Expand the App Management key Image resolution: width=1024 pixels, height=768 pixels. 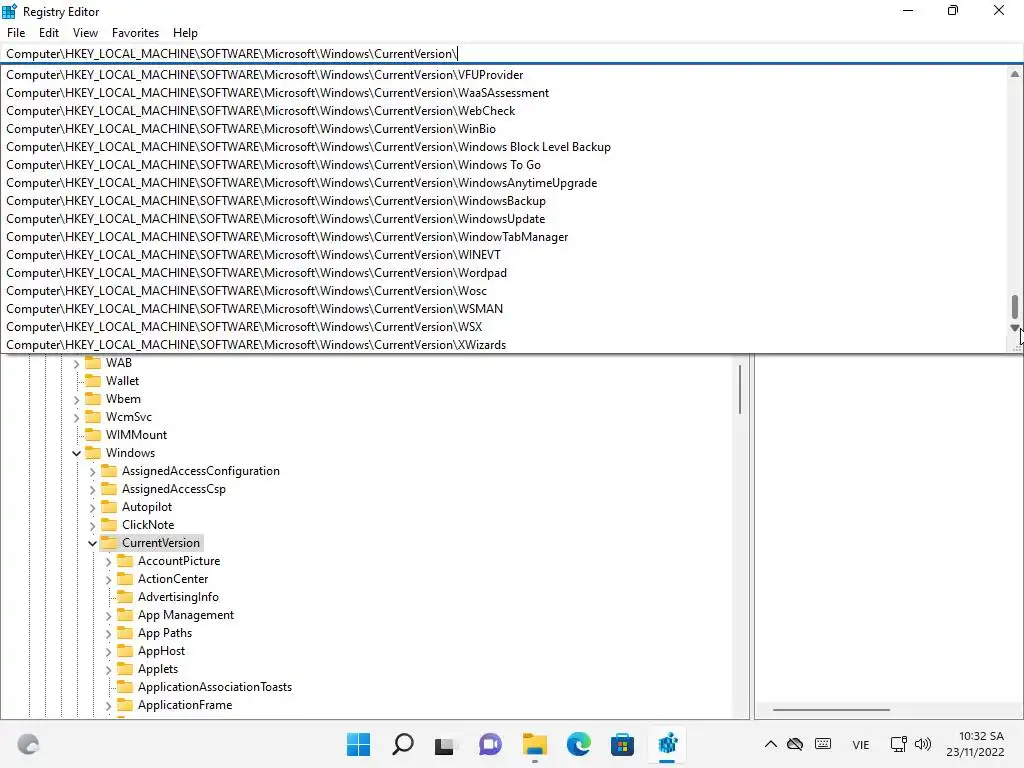(108, 615)
